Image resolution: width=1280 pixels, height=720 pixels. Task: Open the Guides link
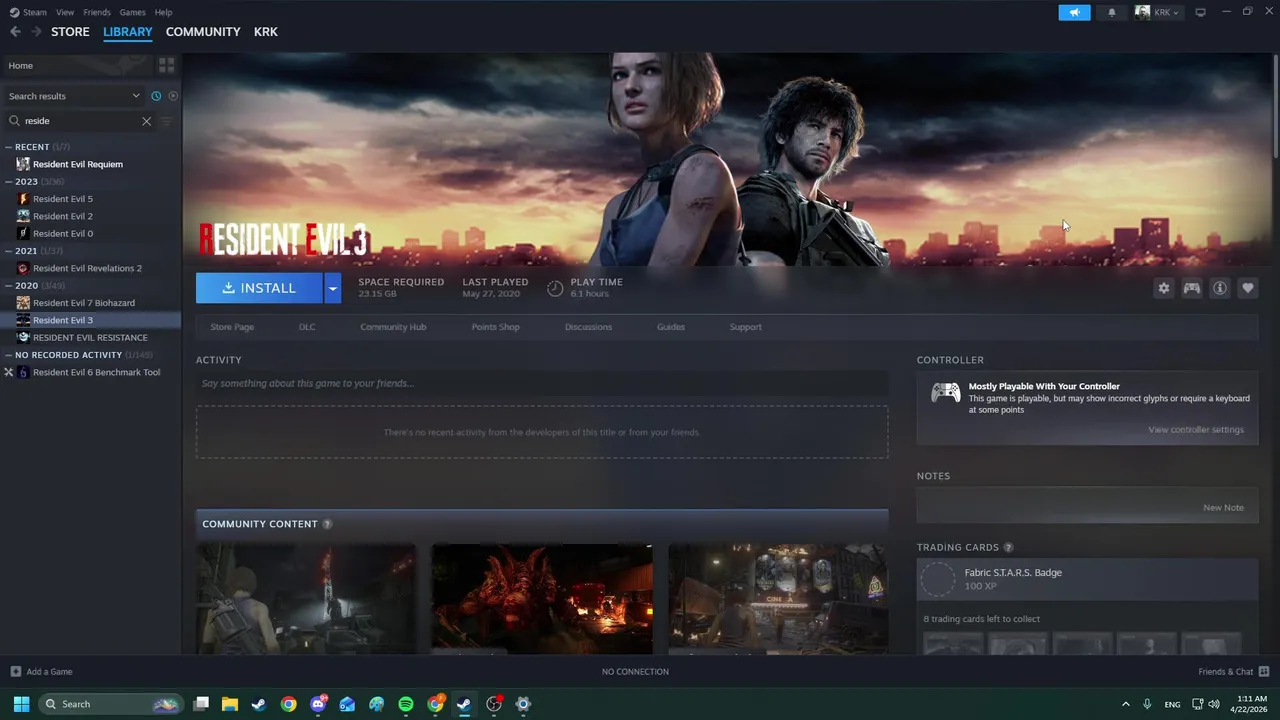click(671, 327)
